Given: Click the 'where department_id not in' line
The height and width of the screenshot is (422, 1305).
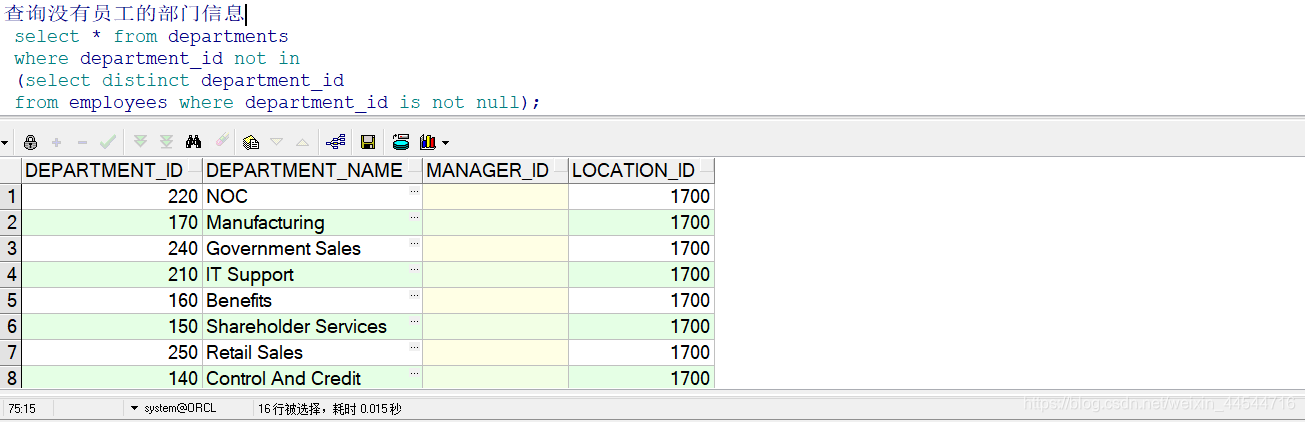Looking at the screenshot, I should click(157, 58).
